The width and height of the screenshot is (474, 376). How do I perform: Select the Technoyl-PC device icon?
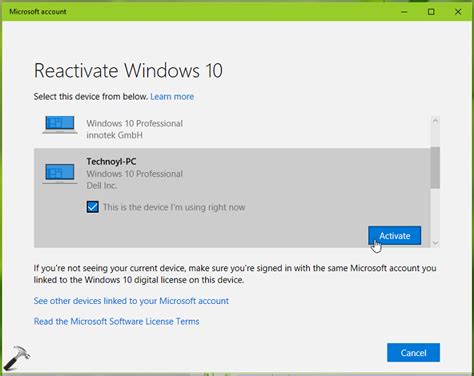[x=60, y=174]
